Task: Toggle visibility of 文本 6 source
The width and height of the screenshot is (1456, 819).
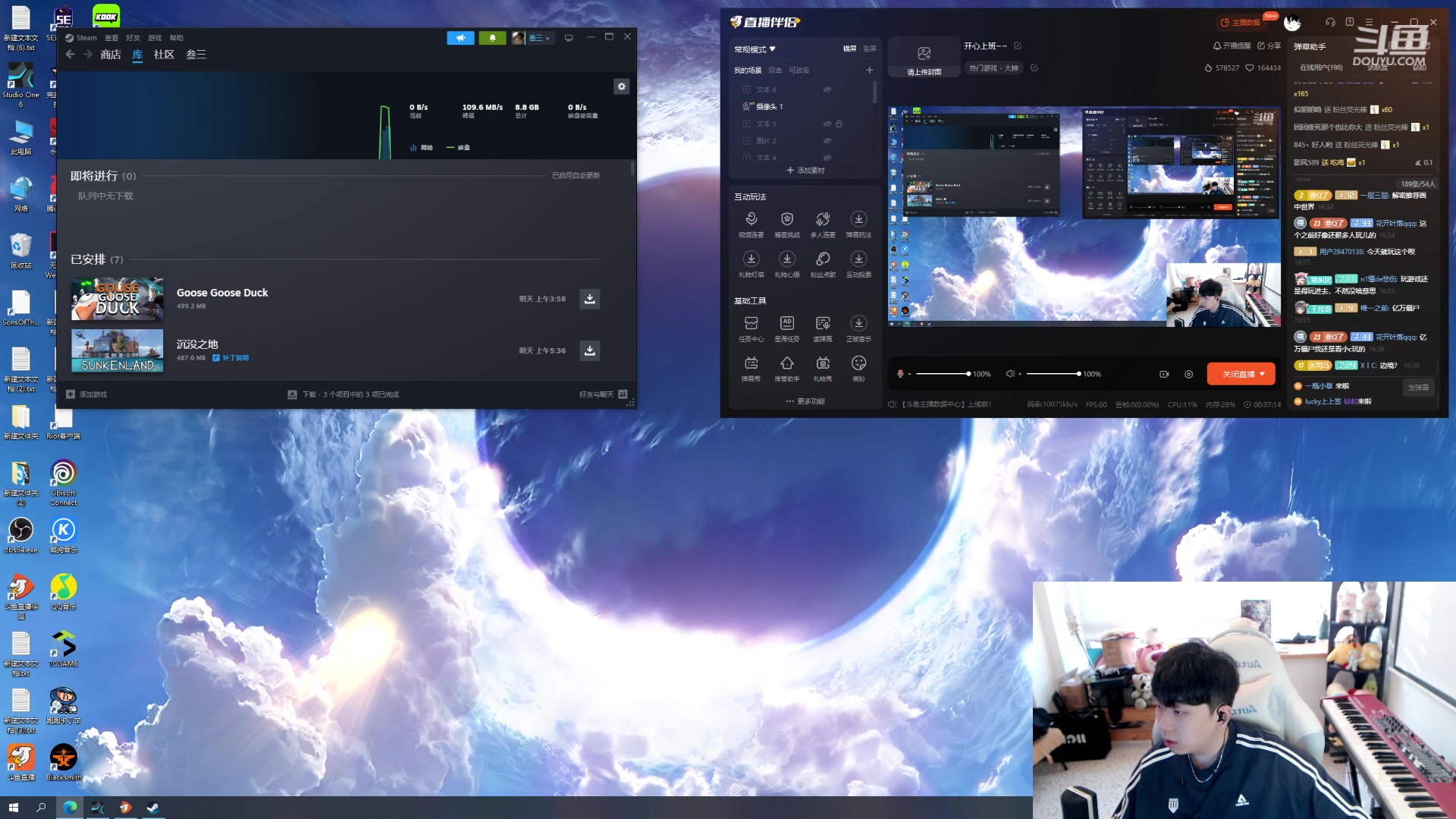Action: tap(827, 89)
